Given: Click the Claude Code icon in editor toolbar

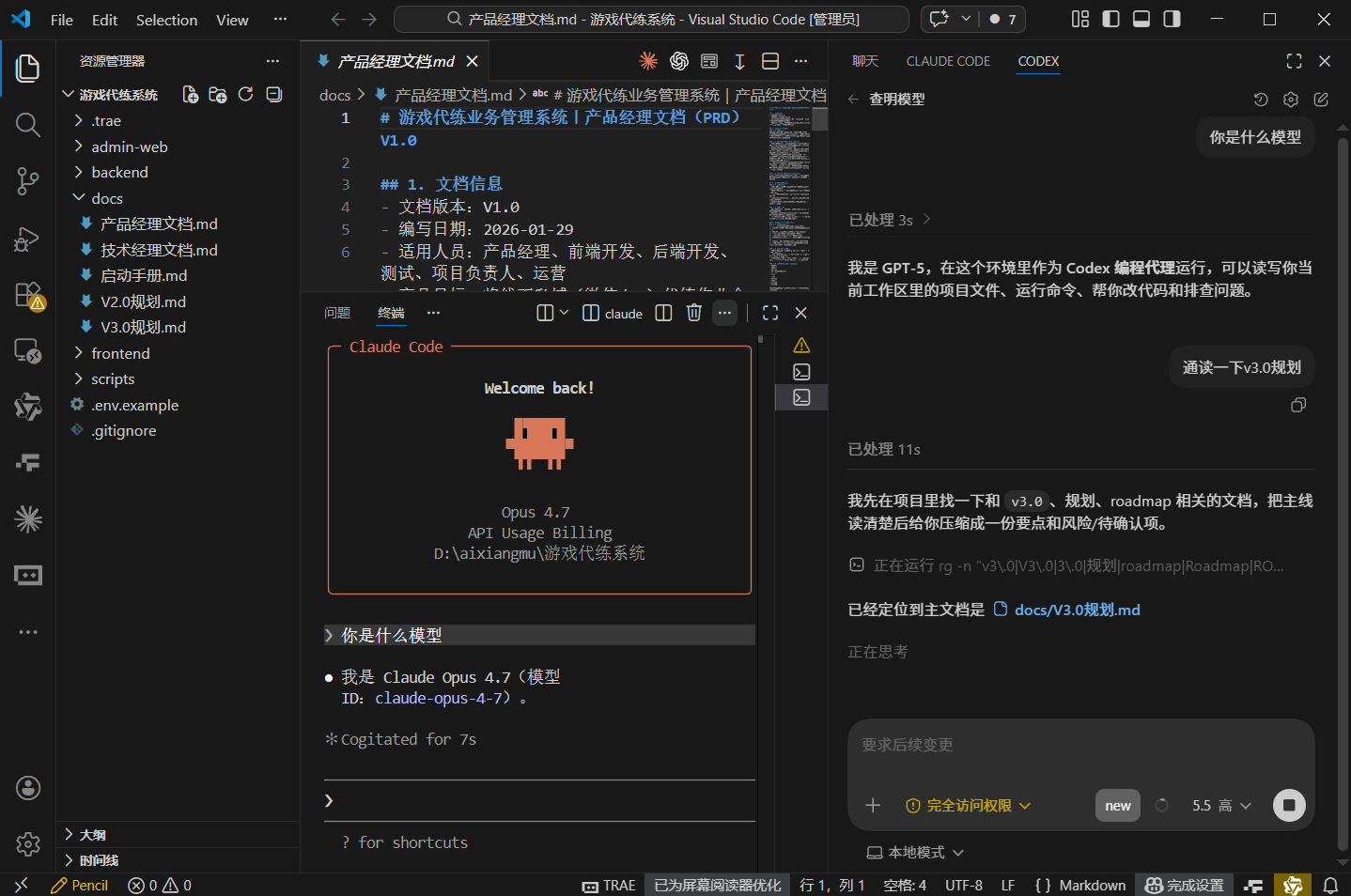Looking at the screenshot, I should coord(648,61).
